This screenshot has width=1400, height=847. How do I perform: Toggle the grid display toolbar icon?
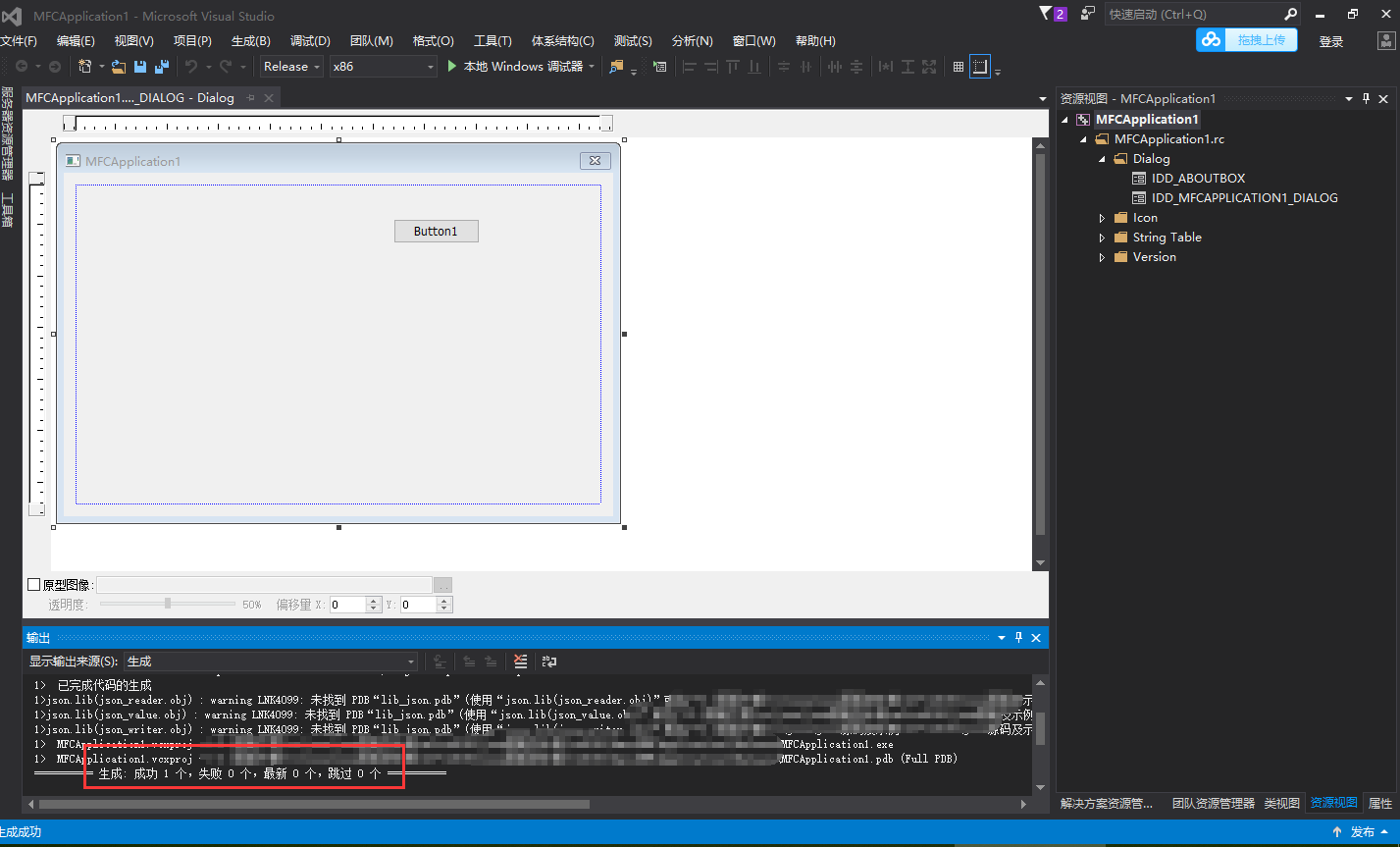click(x=959, y=67)
